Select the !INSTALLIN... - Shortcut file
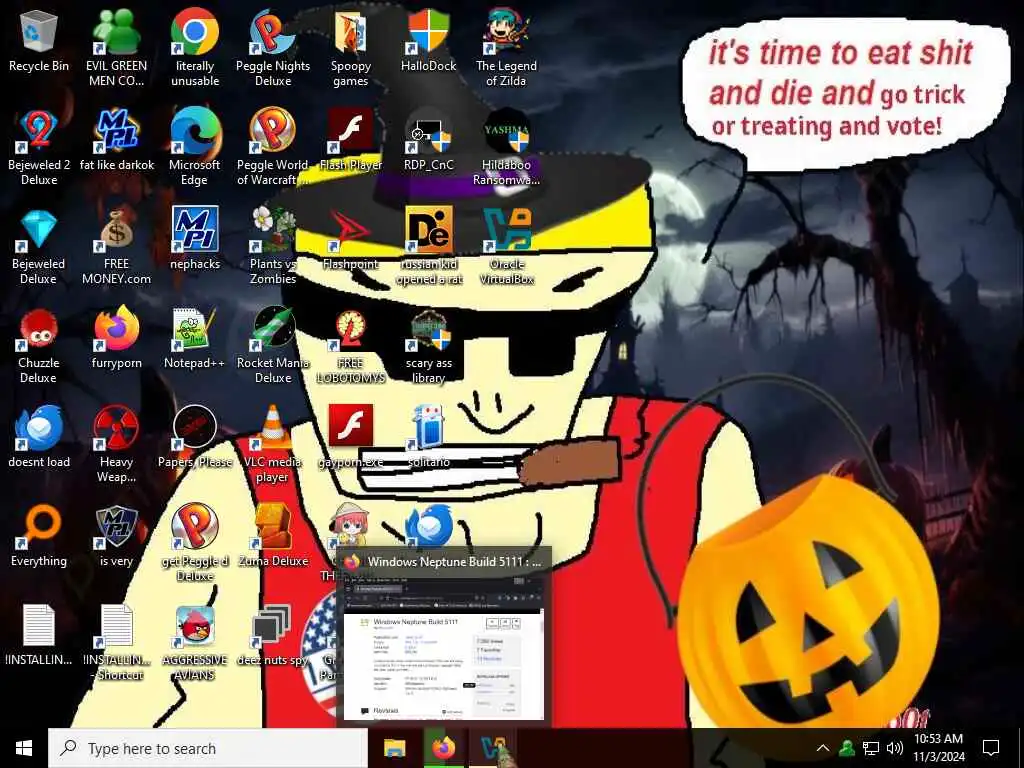1024x768 pixels. (x=116, y=626)
